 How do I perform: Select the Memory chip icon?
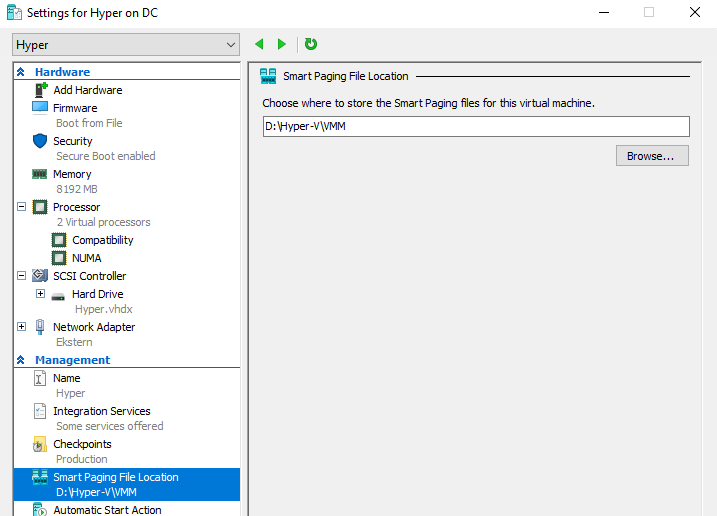pos(40,174)
